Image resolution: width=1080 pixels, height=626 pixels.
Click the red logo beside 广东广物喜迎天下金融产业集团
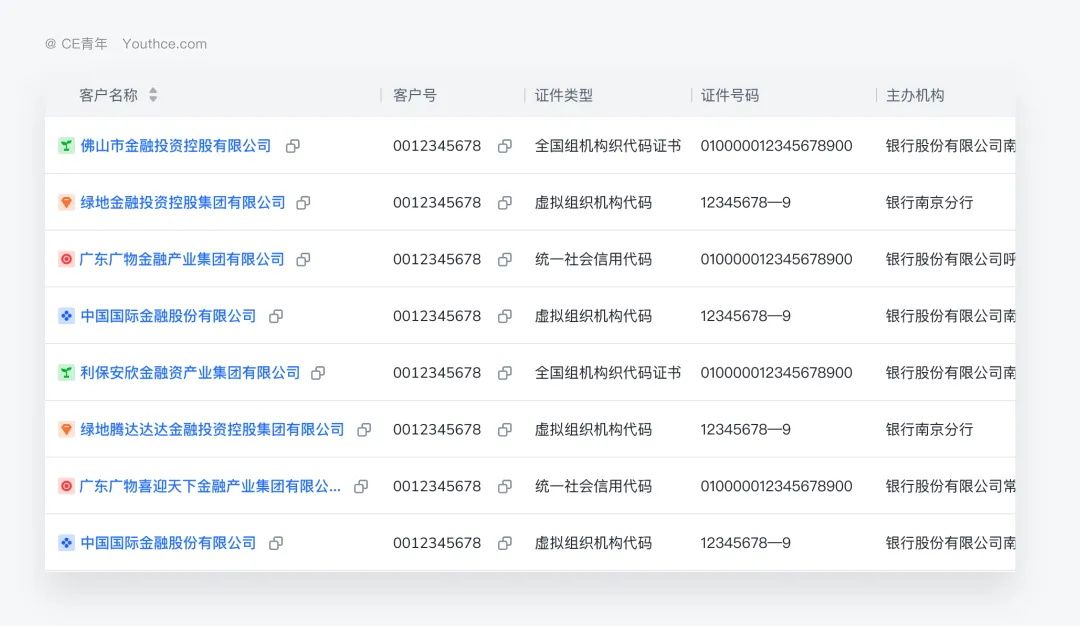(66, 486)
